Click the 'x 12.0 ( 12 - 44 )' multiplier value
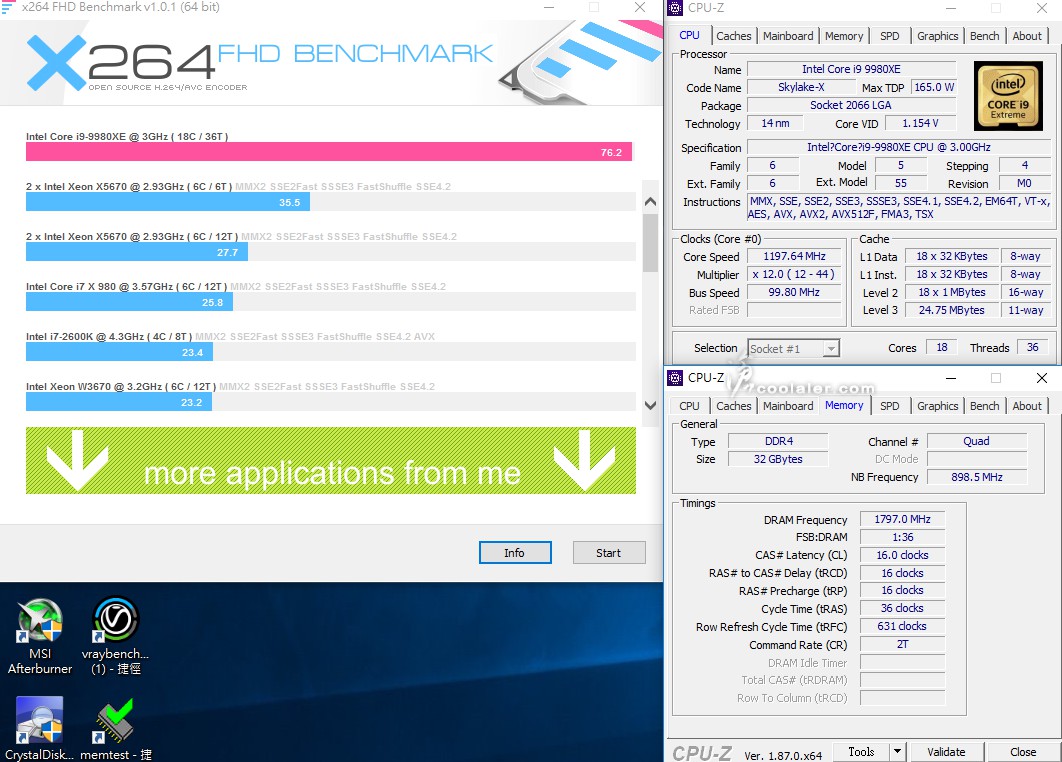Viewport: 1062px width, 762px height. point(794,274)
